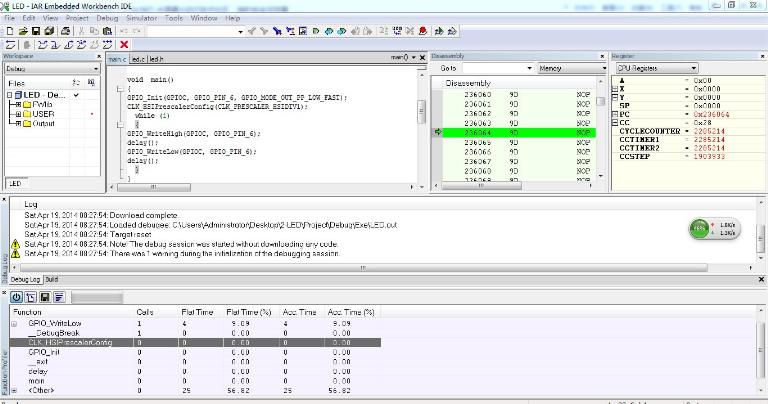Click the New Document toolbar icon
Viewport: 768px width, 404px height.
(10, 31)
